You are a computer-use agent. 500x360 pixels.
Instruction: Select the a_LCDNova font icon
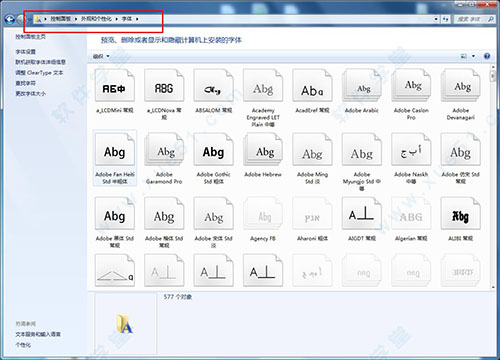164,85
